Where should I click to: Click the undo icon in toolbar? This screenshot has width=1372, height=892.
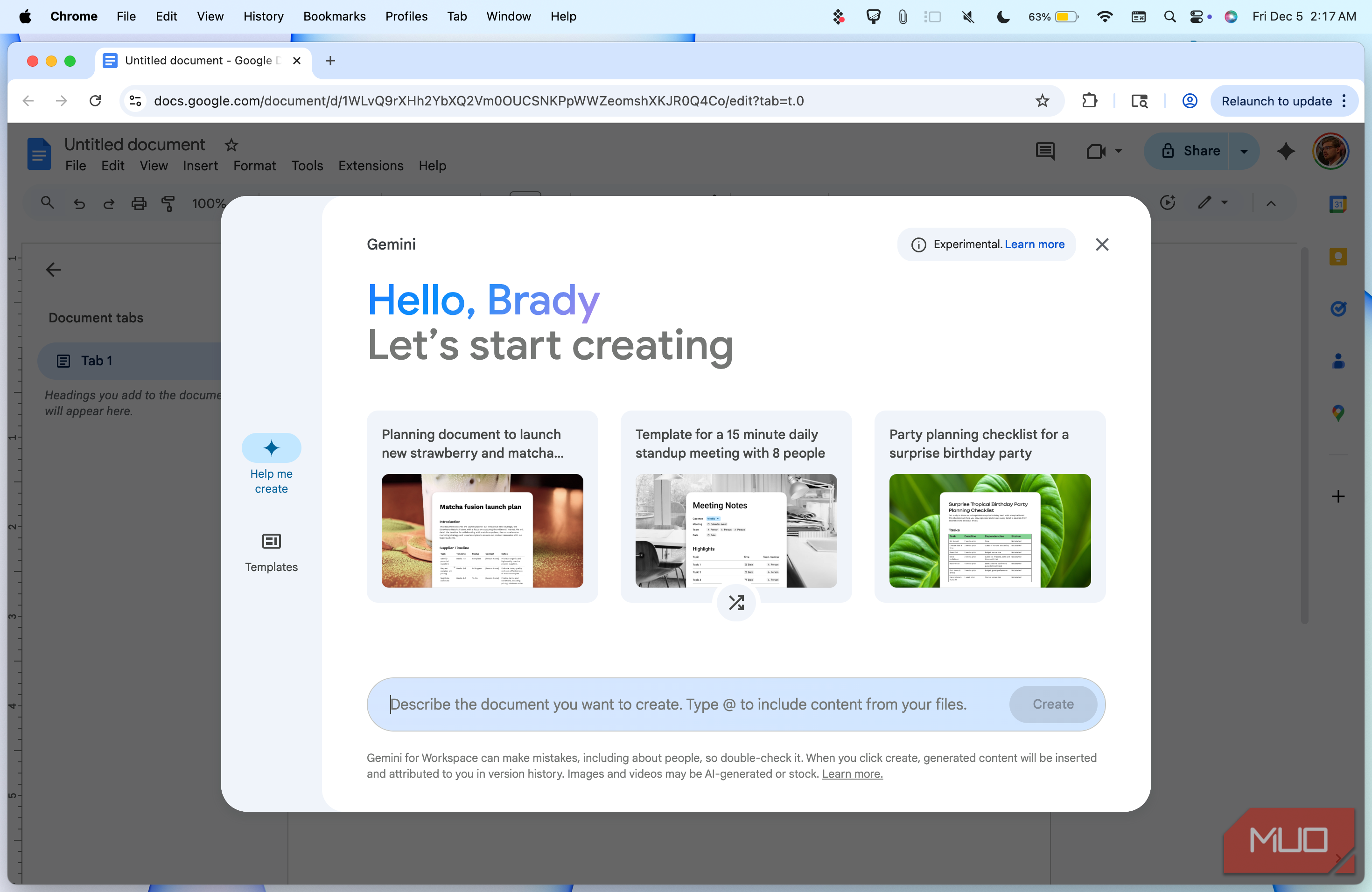[x=79, y=203]
